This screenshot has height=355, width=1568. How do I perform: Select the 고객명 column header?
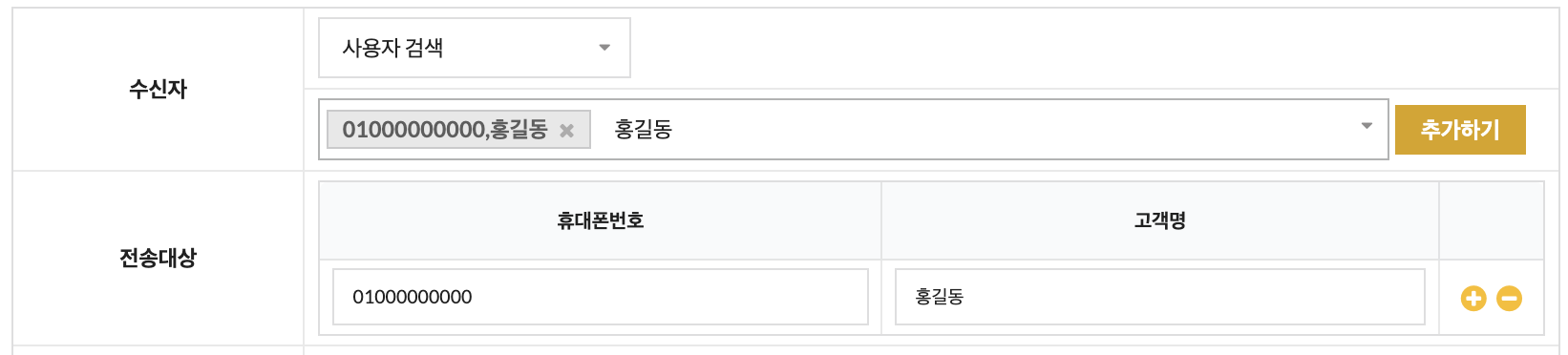coord(1159,220)
